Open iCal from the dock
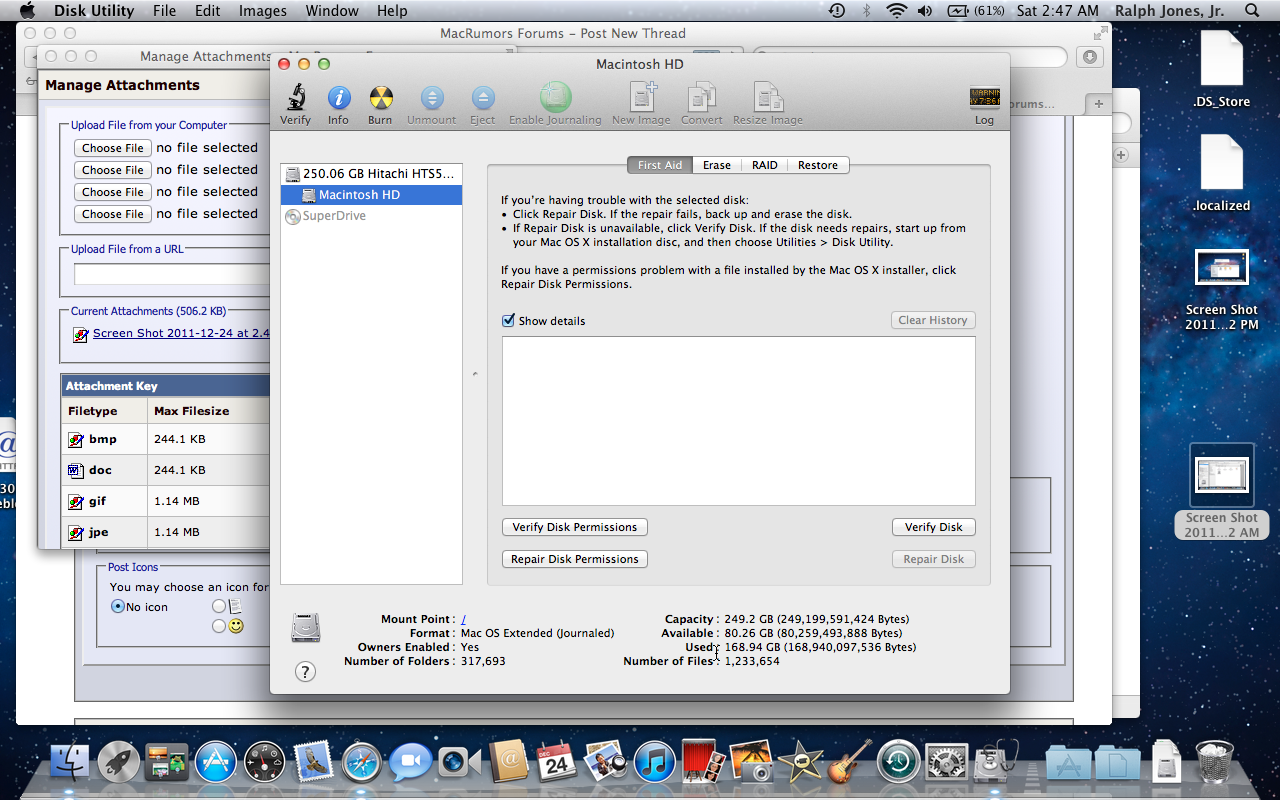The height and width of the screenshot is (800, 1280). (x=556, y=762)
